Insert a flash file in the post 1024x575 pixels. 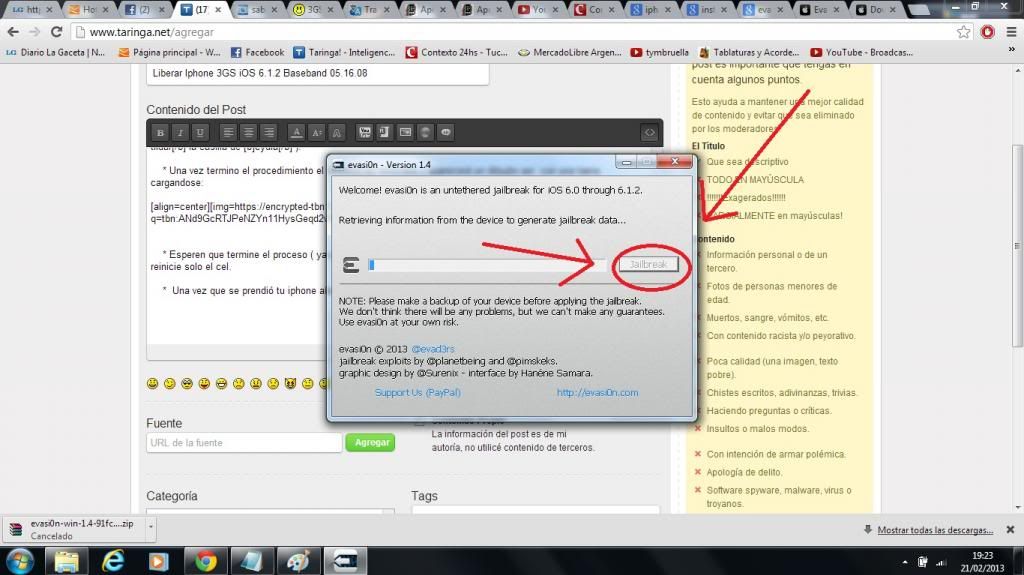pos(384,133)
